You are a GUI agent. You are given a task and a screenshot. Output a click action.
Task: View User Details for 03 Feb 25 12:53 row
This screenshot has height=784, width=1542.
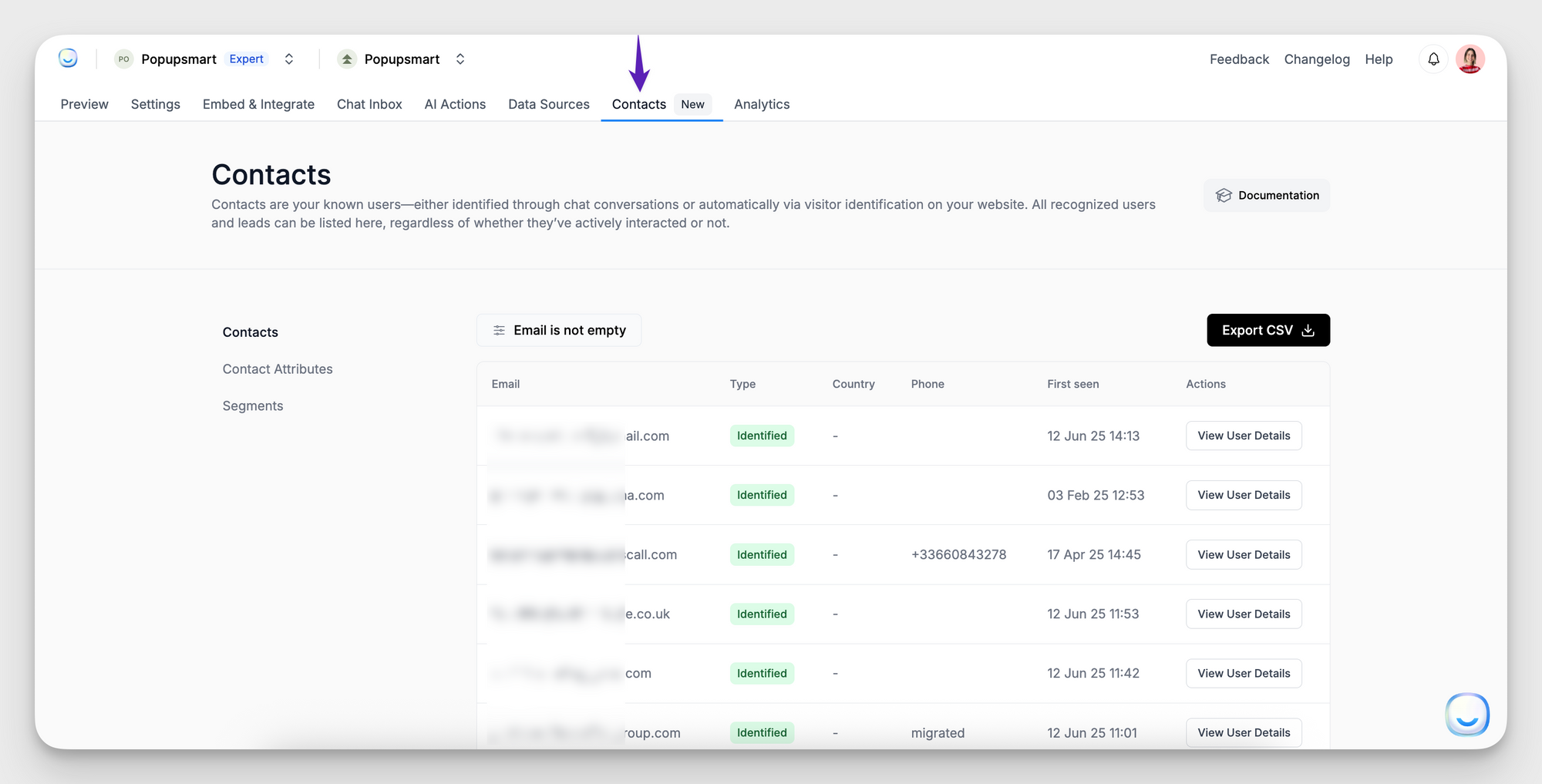click(1244, 495)
